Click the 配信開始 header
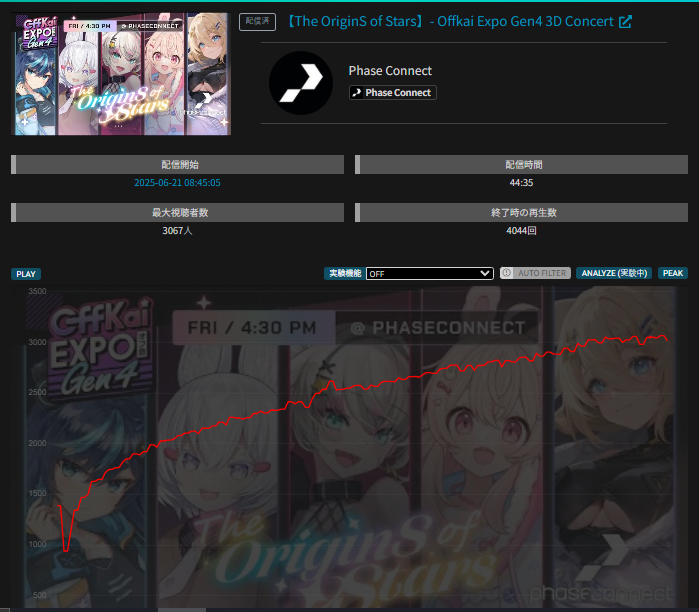Screen dimensions: 699x612 coord(177,164)
